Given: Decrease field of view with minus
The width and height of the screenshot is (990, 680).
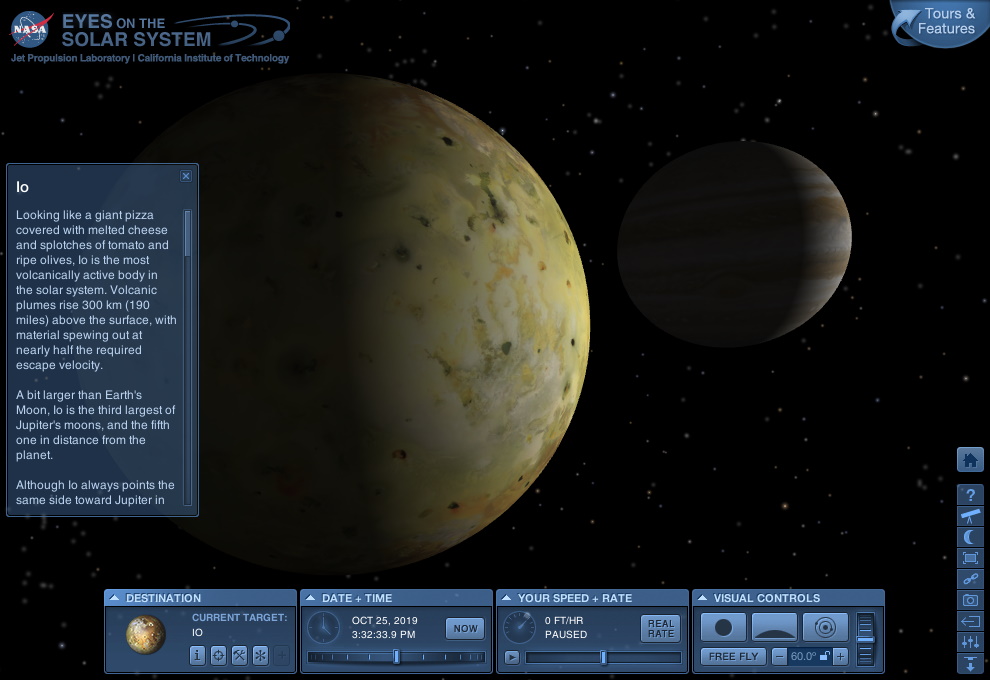Looking at the screenshot, I should [779, 657].
